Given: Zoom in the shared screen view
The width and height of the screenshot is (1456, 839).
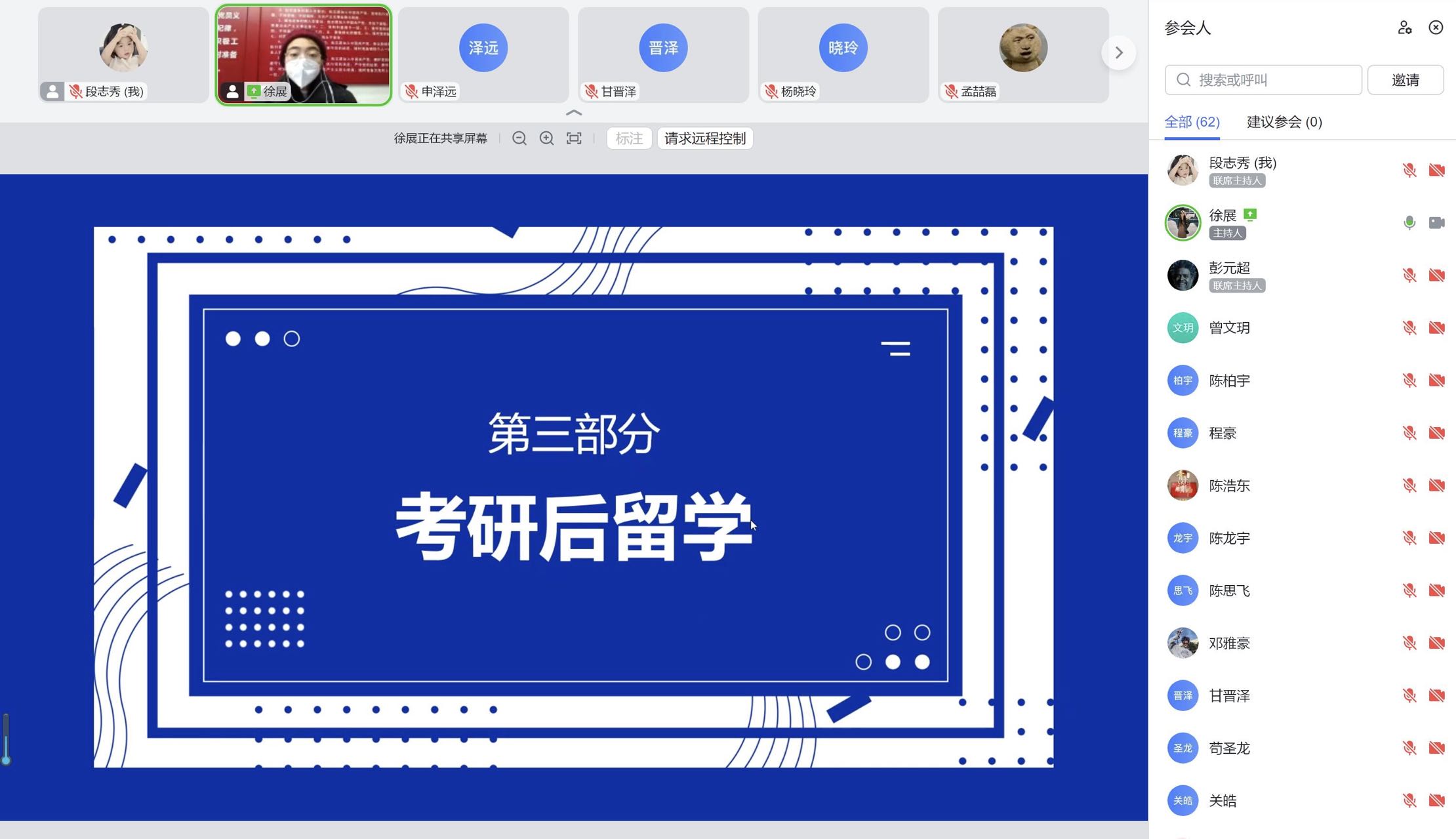Looking at the screenshot, I should tap(546, 138).
